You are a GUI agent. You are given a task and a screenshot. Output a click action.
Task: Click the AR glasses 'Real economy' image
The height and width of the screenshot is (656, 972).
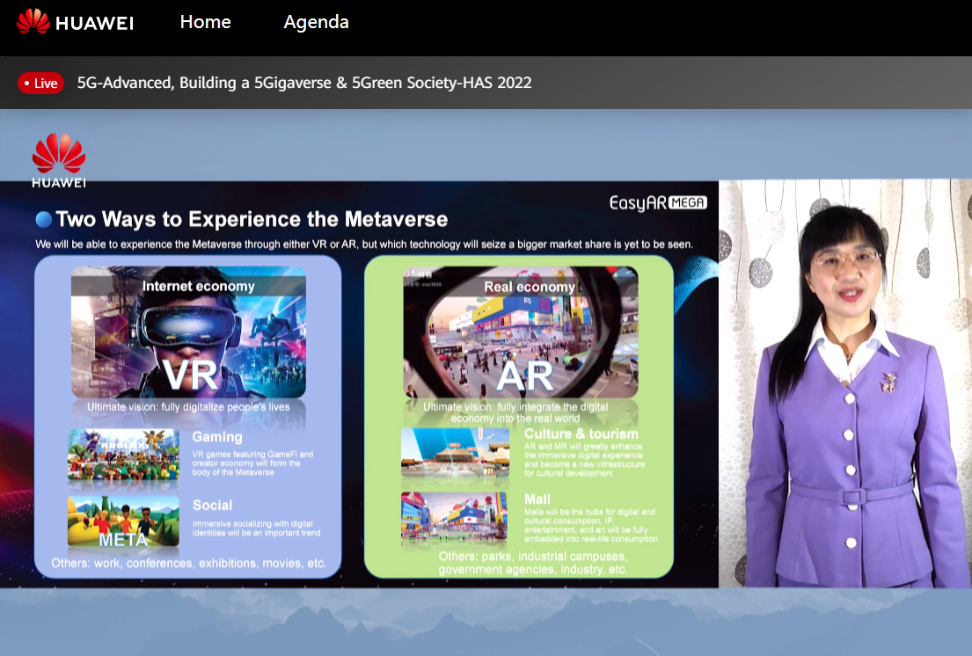pos(521,332)
